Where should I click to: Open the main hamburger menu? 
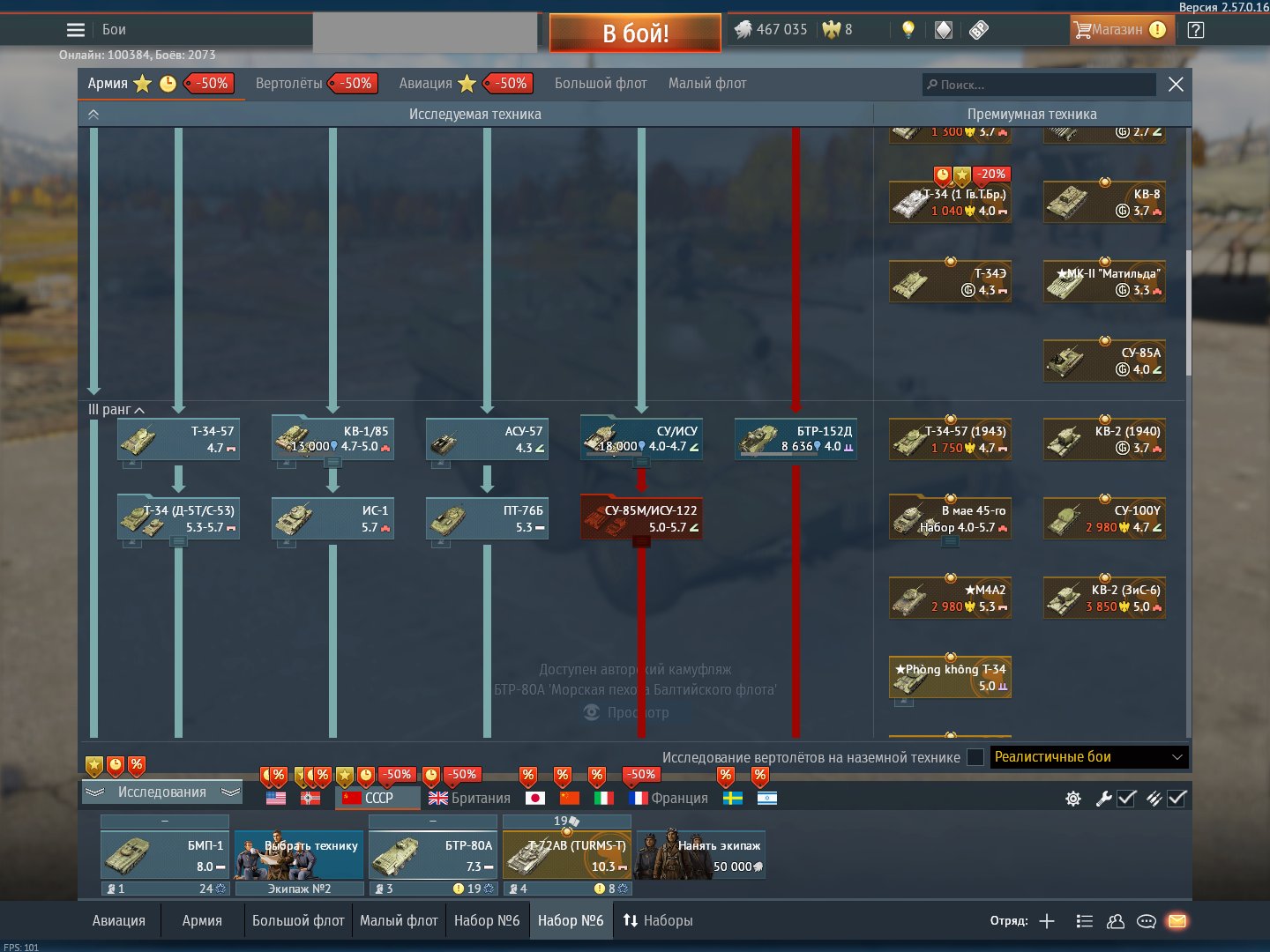(x=76, y=30)
